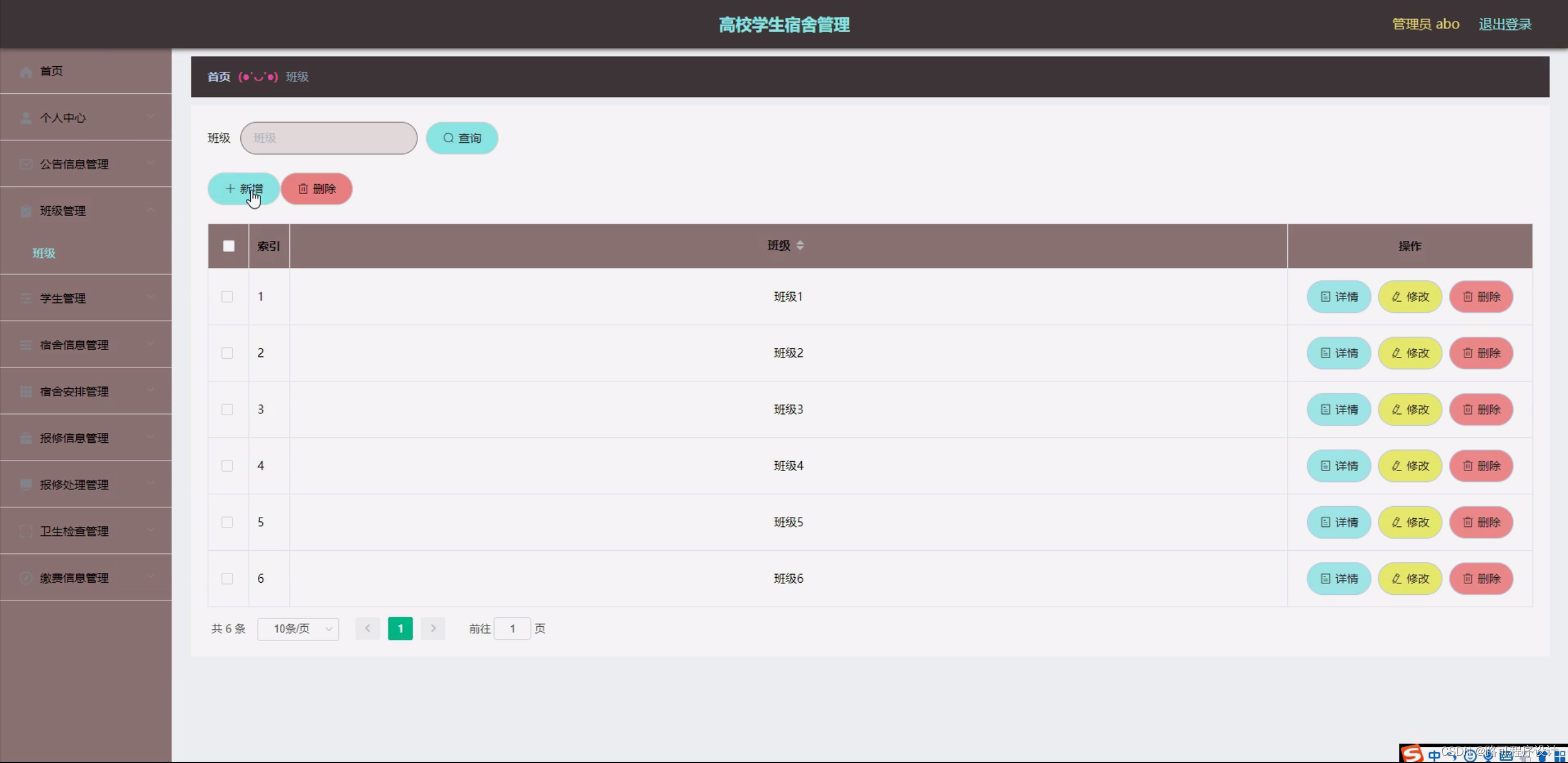Viewport: 1568px width, 763px height.
Task: Click 退出登录 to log out
Action: point(1505,25)
